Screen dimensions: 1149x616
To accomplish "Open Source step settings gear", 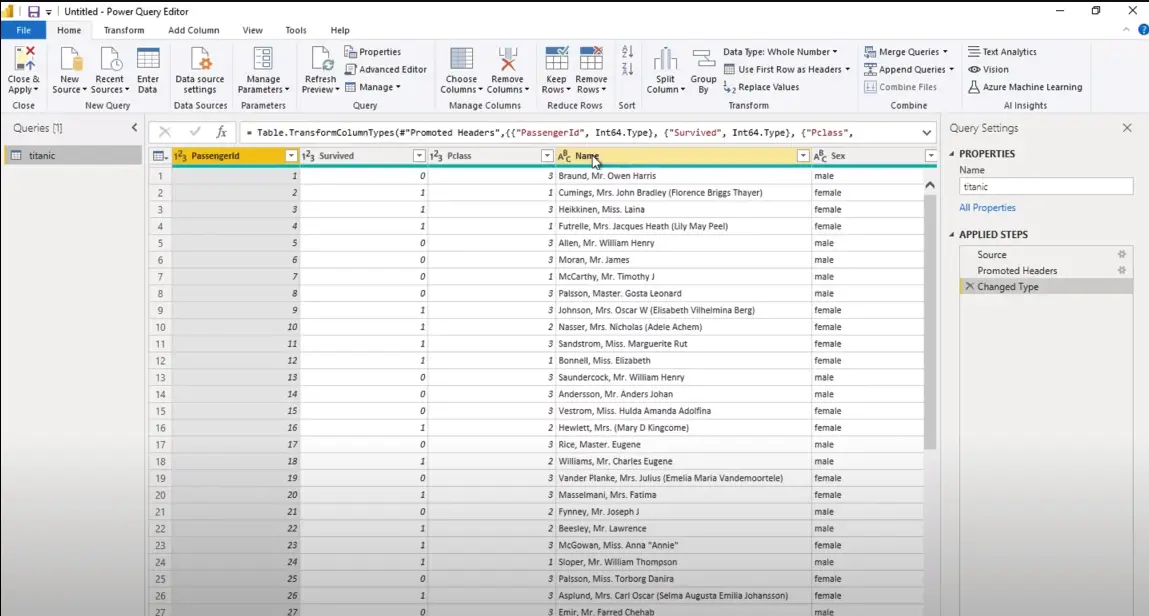I will tap(1121, 254).
